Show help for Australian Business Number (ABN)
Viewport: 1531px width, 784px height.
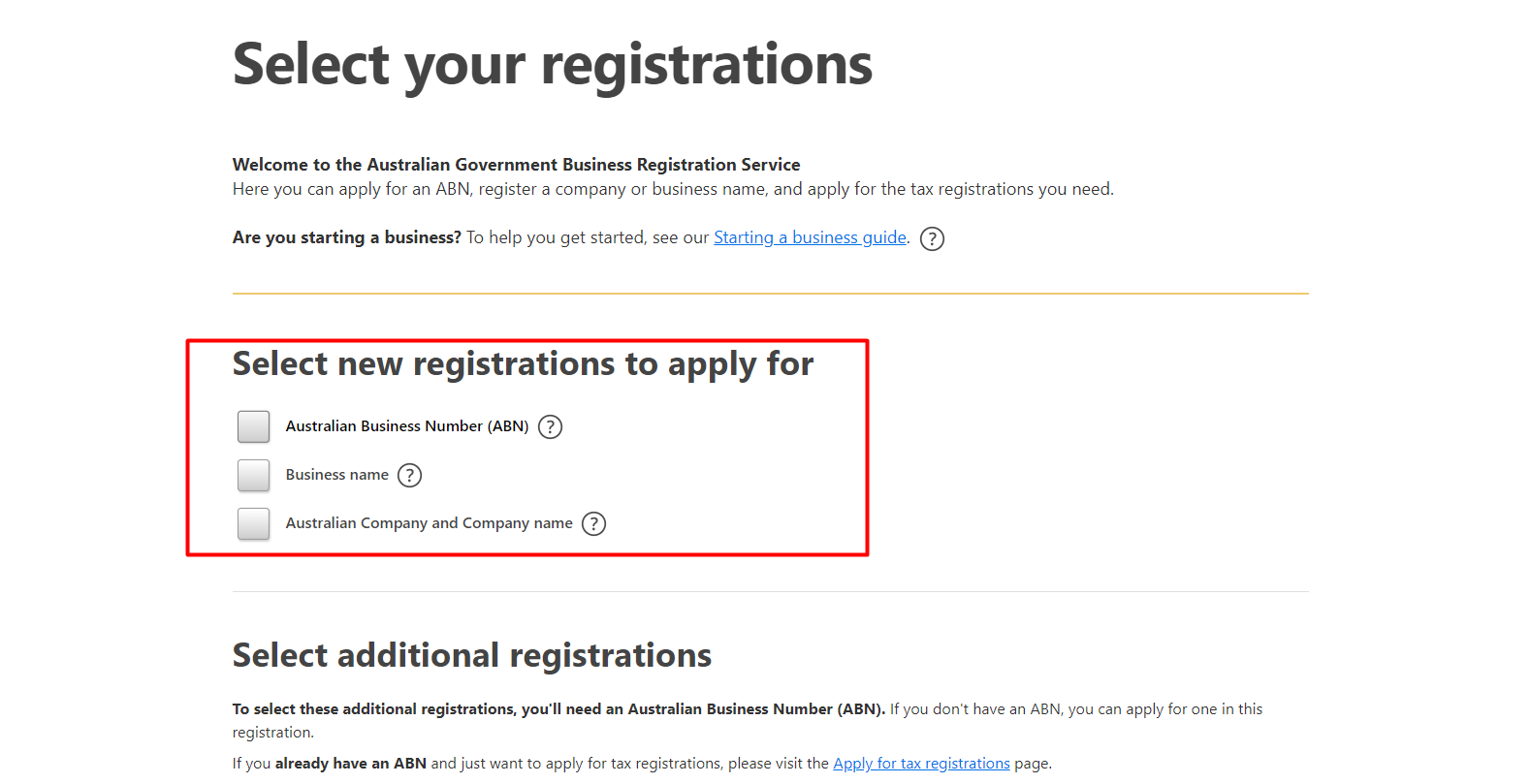tap(550, 426)
